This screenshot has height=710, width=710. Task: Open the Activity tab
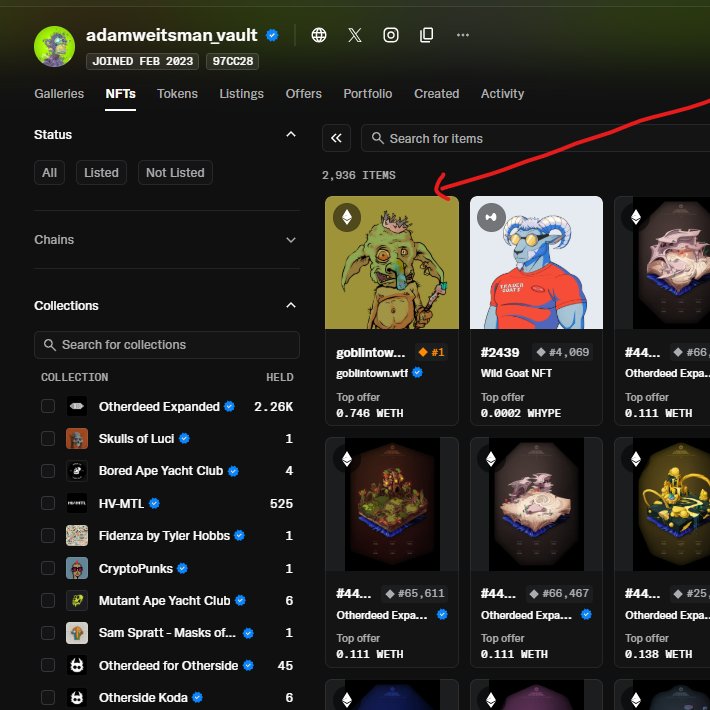[502, 94]
